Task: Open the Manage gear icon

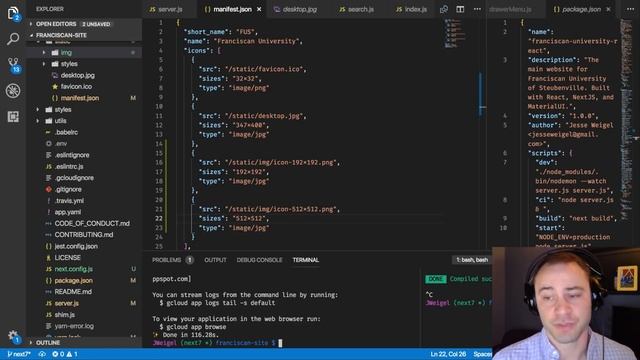Action: click(x=13, y=336)
